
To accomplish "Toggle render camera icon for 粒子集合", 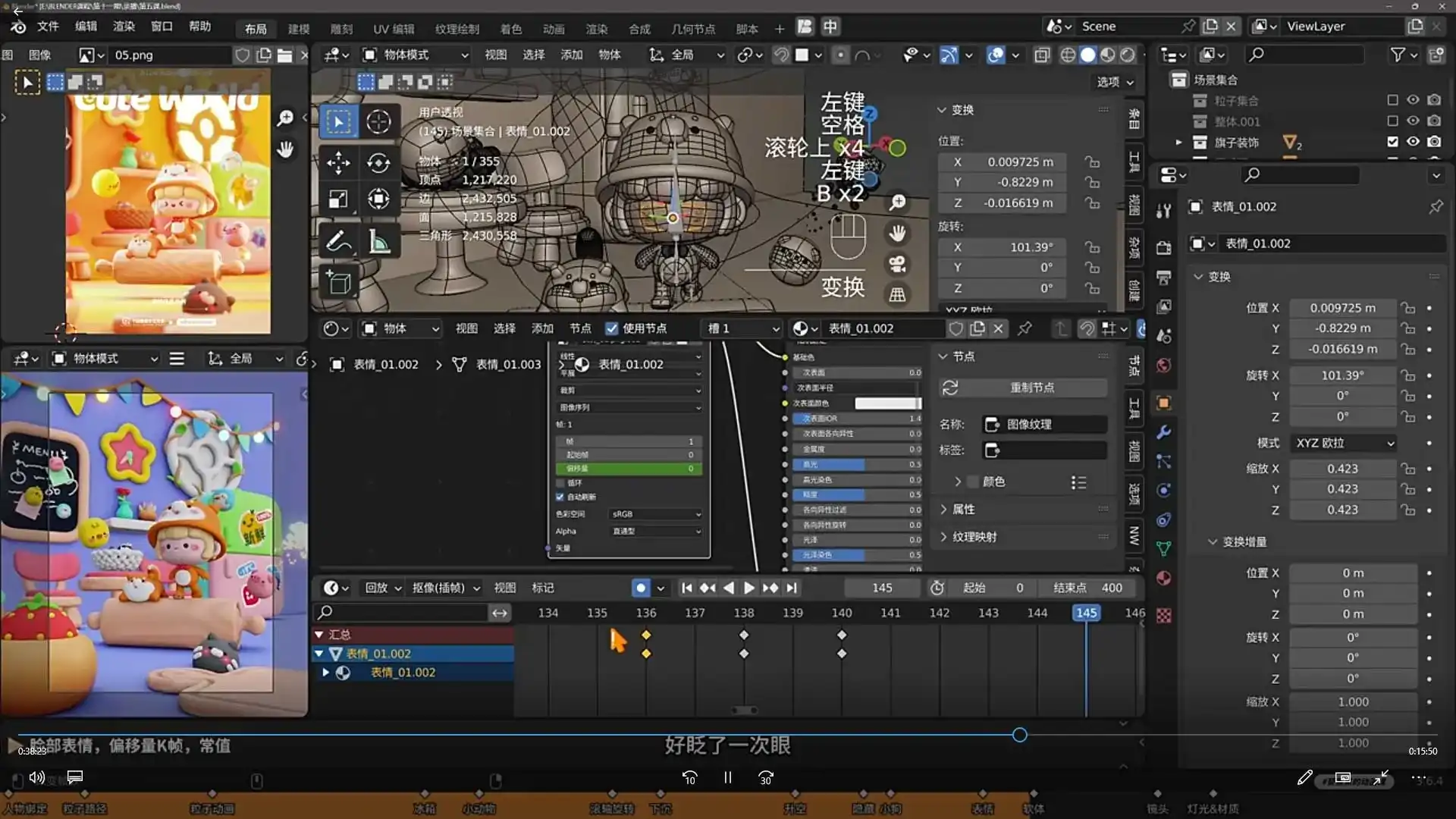I will tap(1434, 100).
